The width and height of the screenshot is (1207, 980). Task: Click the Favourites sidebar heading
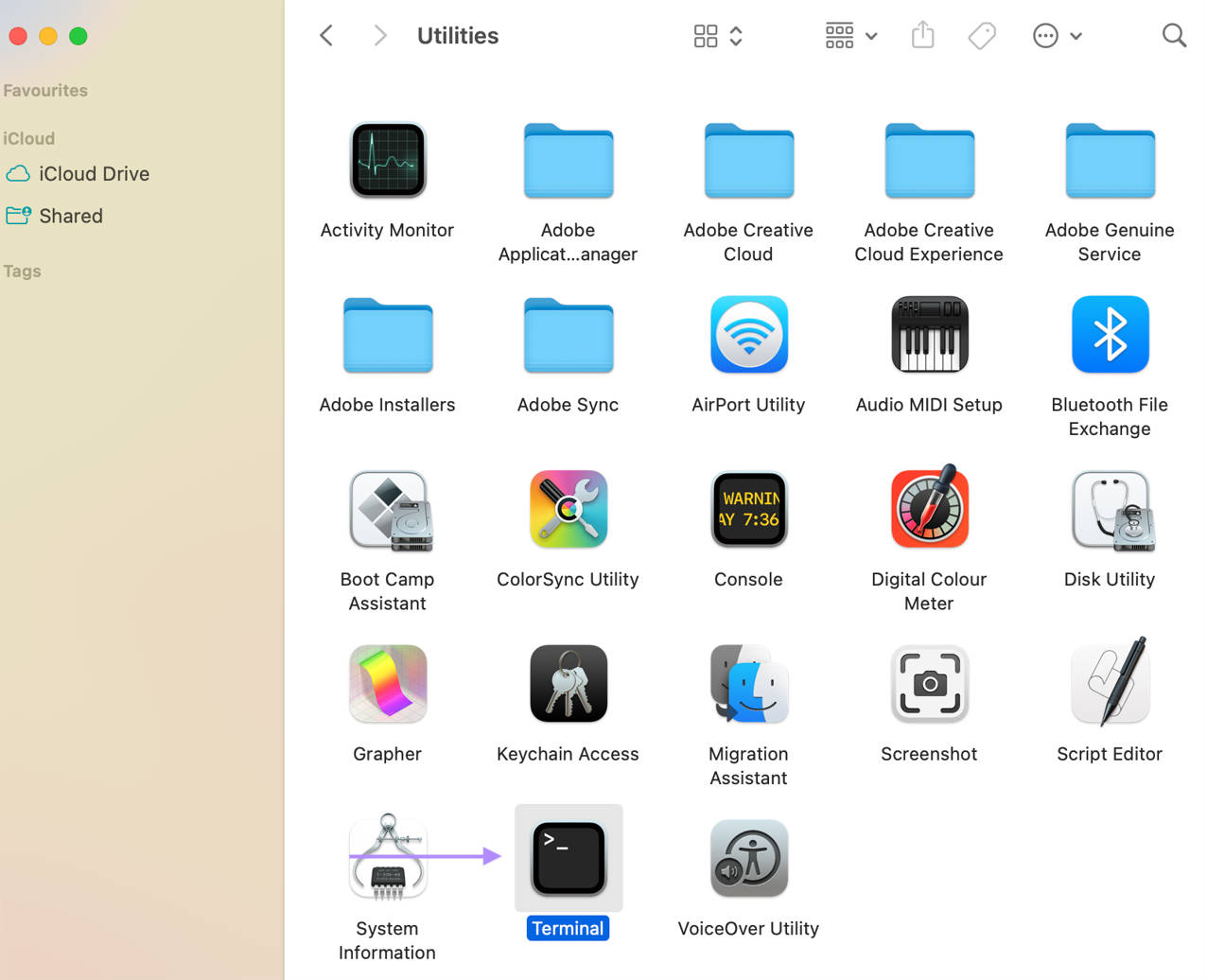tap(44, 91)
